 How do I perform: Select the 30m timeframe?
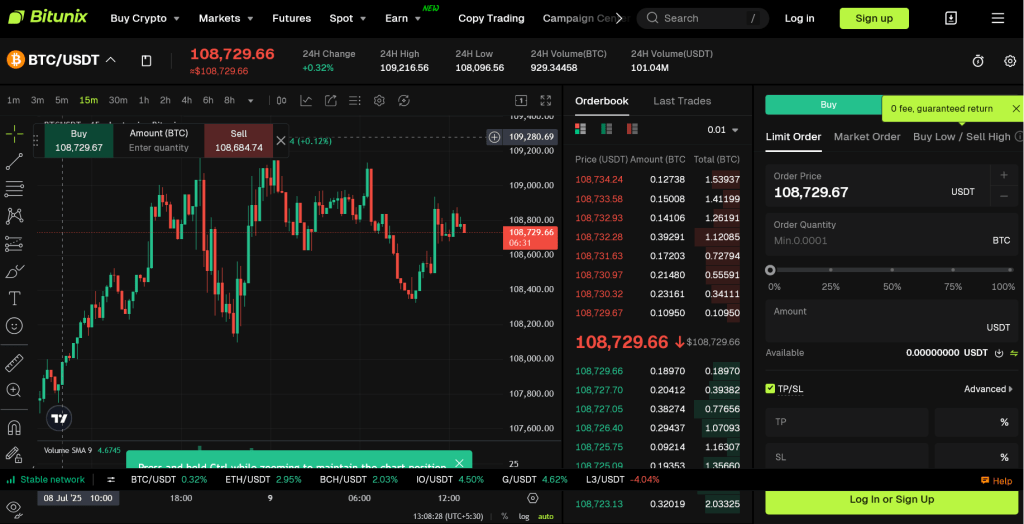[118, 101]
